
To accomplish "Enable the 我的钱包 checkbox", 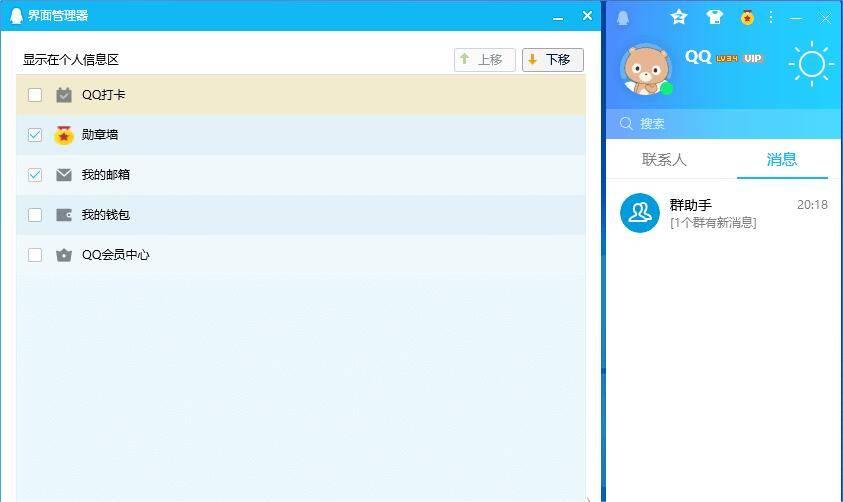I will tap(35, 215).
